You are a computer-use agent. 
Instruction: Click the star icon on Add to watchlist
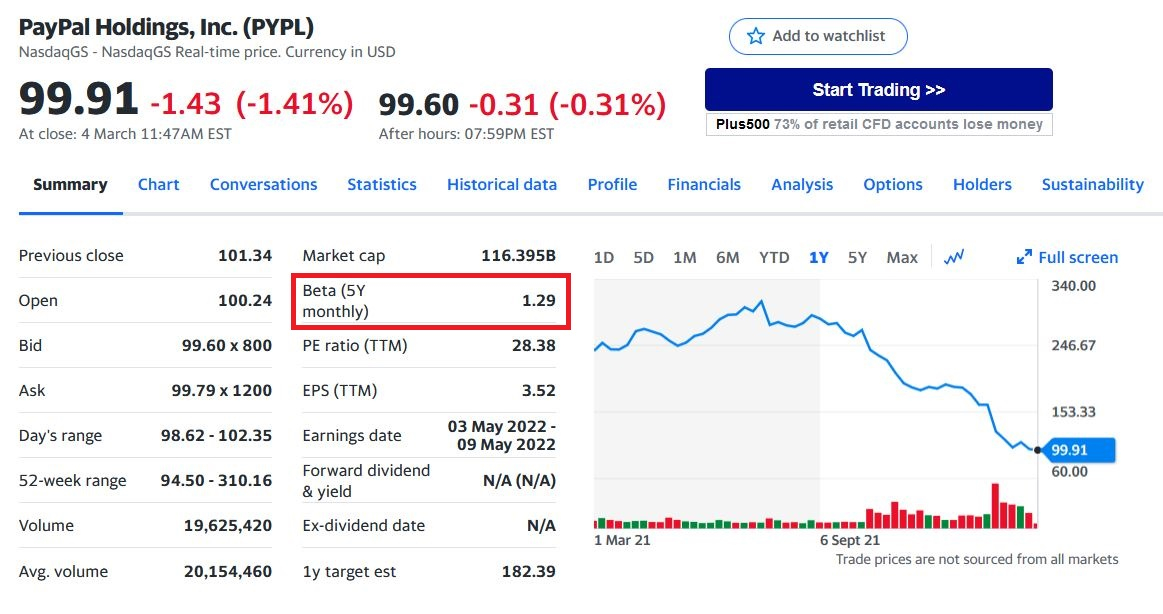pyautogui.click(x=755, y=36)
